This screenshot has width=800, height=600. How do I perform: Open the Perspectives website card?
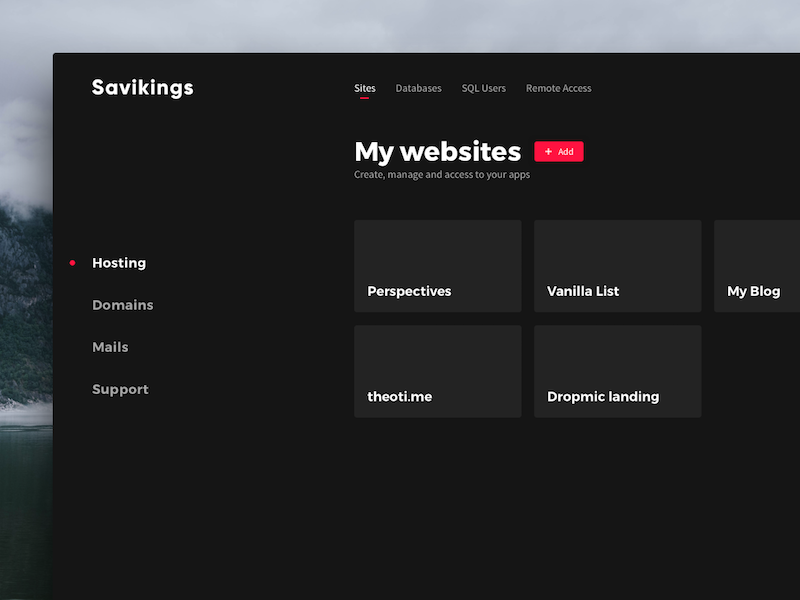pyautogui.click(x=438, y=266)
